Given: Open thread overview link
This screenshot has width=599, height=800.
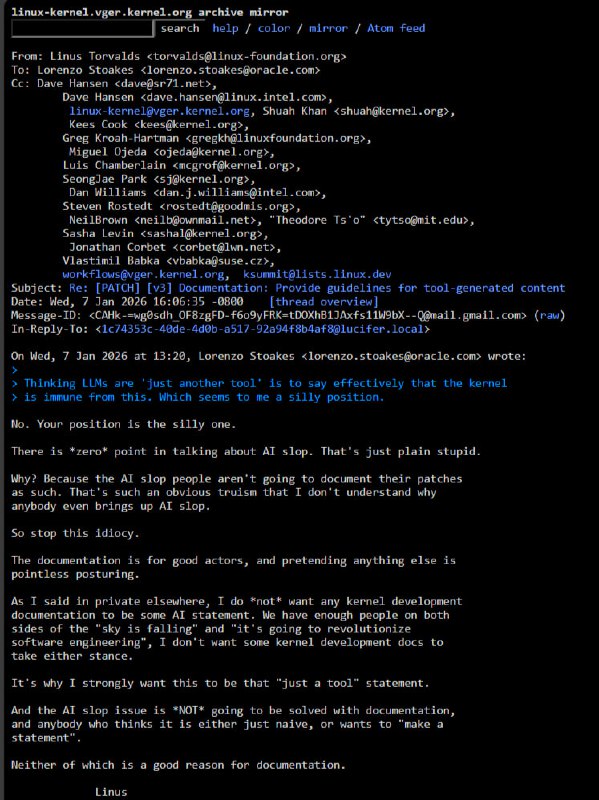Looking at the screenshot, I should 324,302.
